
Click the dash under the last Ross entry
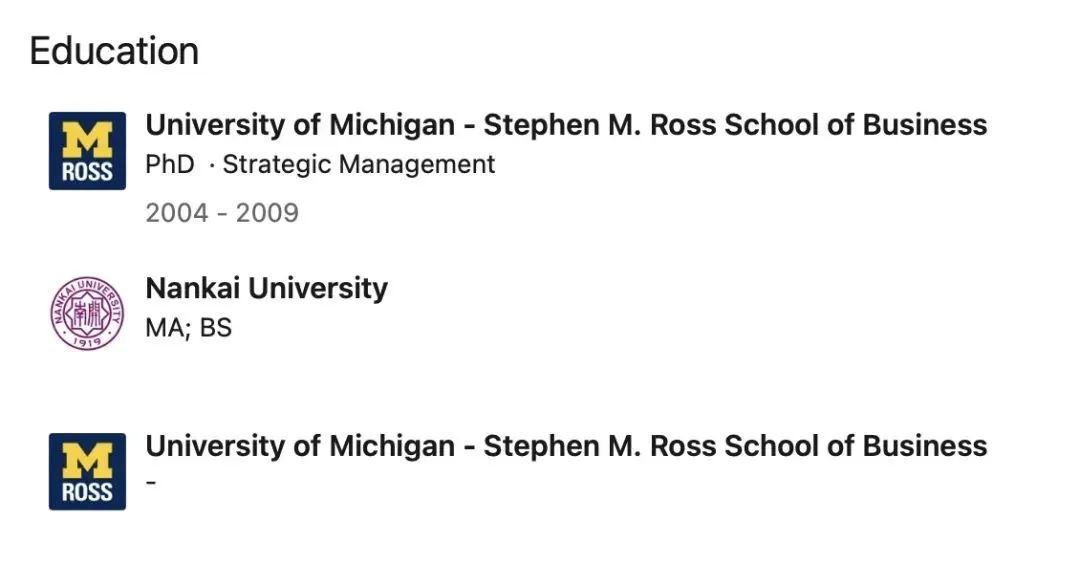151,482
